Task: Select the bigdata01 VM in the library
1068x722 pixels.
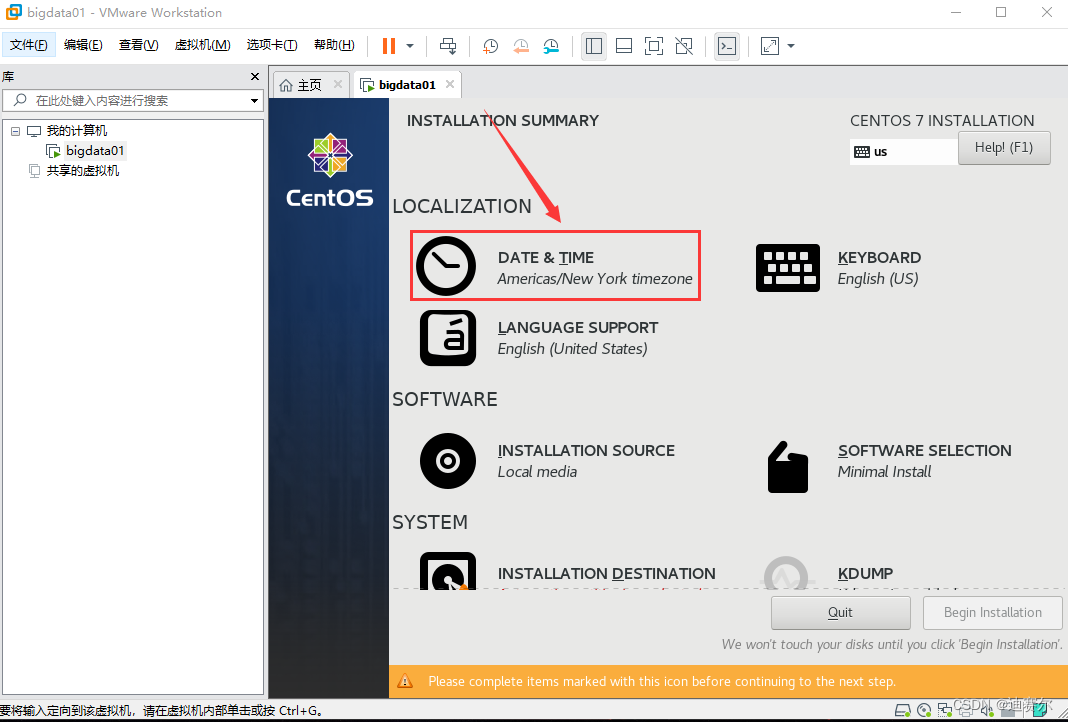Action: pos(95,151)
